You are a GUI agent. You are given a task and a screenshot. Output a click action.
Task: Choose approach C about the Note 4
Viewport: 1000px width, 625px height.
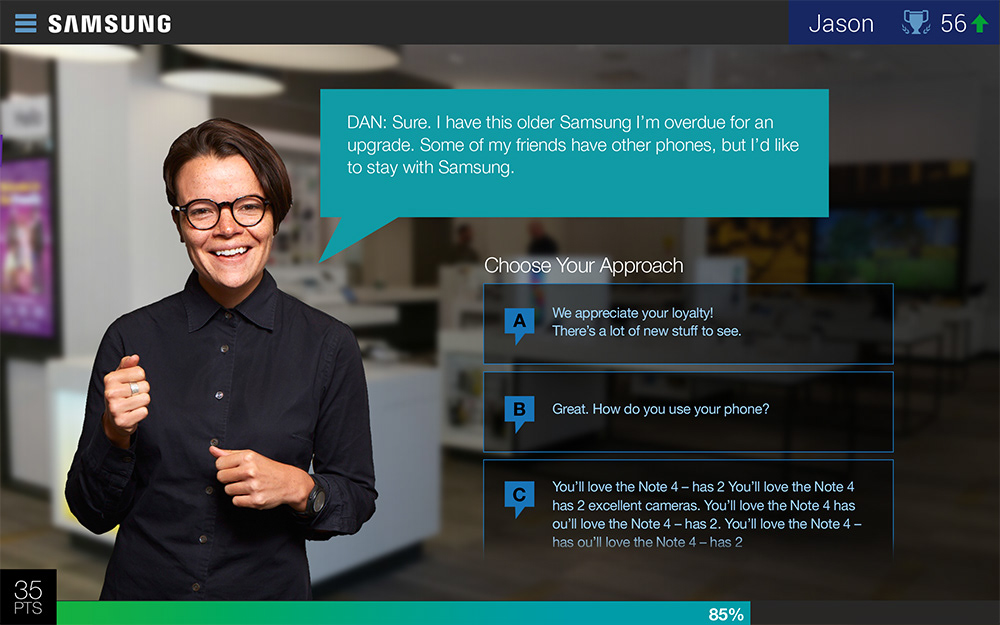pos(688,510)
